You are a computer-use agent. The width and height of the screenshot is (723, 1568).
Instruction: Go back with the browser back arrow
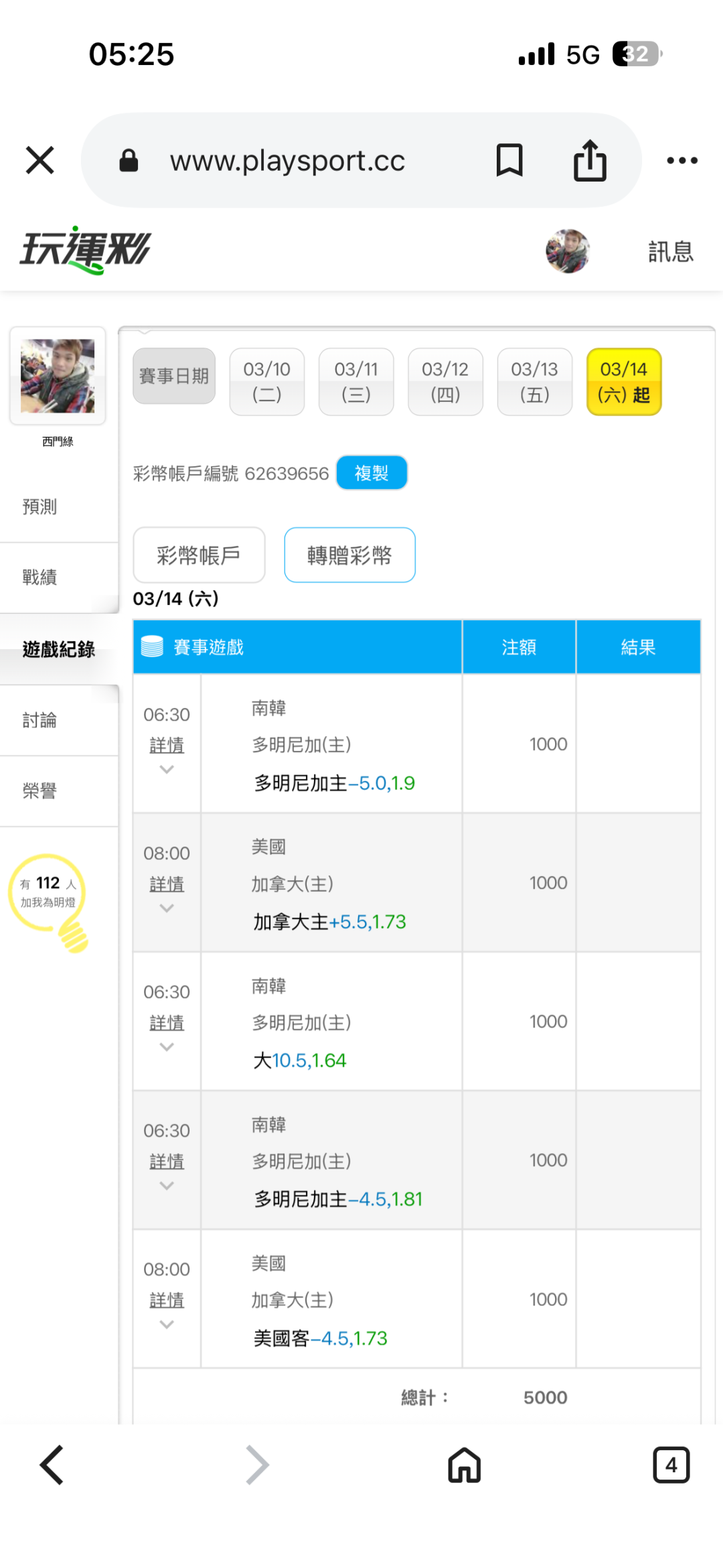(x=52, y=1465)
